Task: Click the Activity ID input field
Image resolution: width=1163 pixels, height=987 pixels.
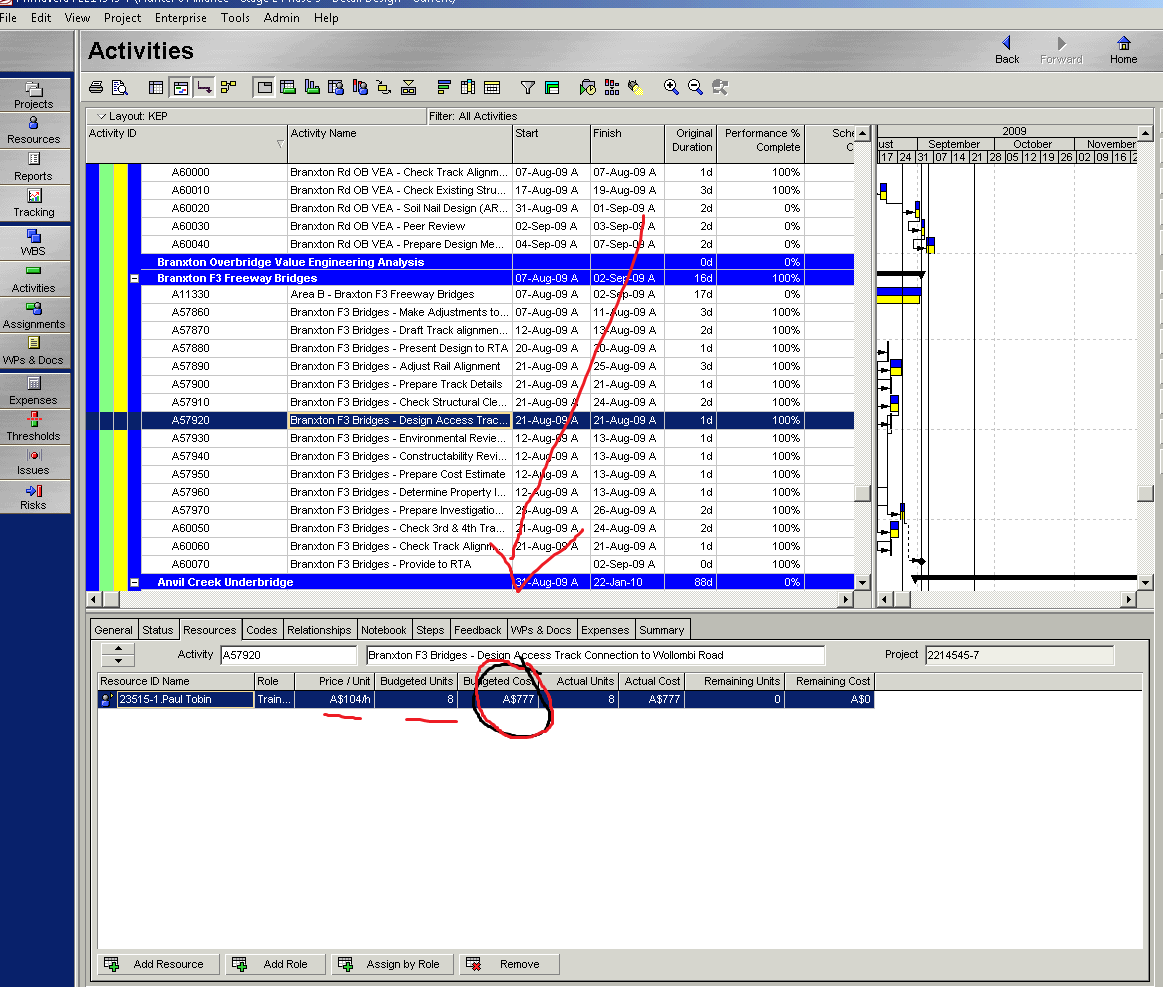Action: click(289, 656)
